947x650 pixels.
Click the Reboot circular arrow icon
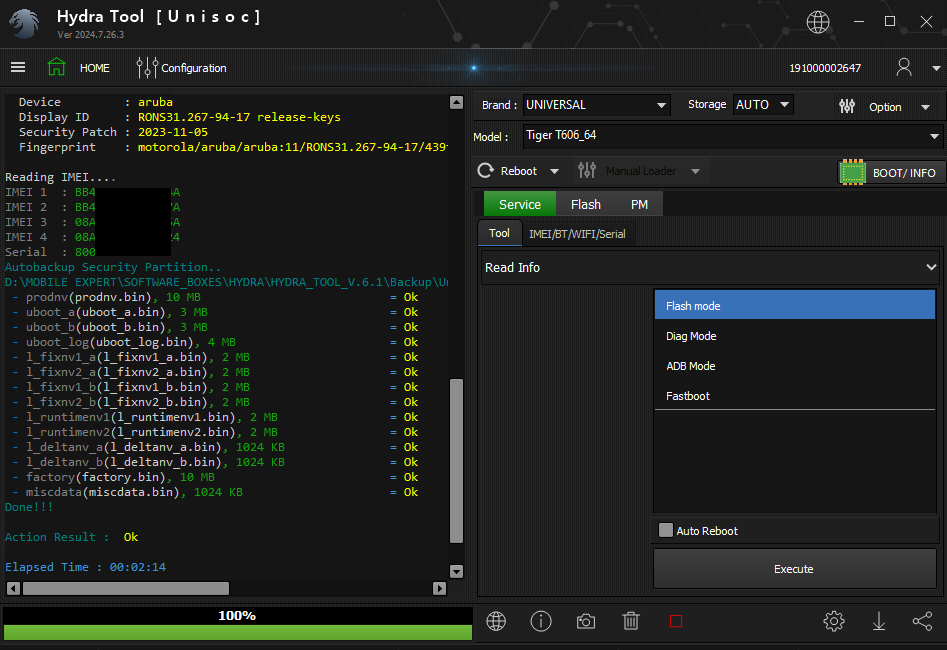tap(486, 171)
